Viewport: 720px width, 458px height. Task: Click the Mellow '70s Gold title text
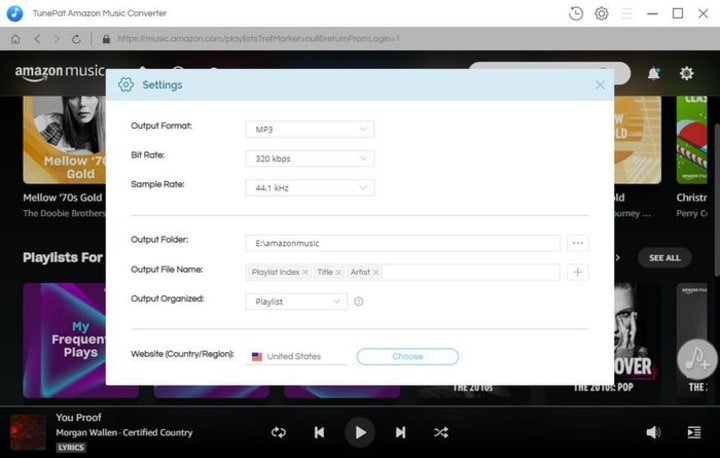(x=62, y=198)
